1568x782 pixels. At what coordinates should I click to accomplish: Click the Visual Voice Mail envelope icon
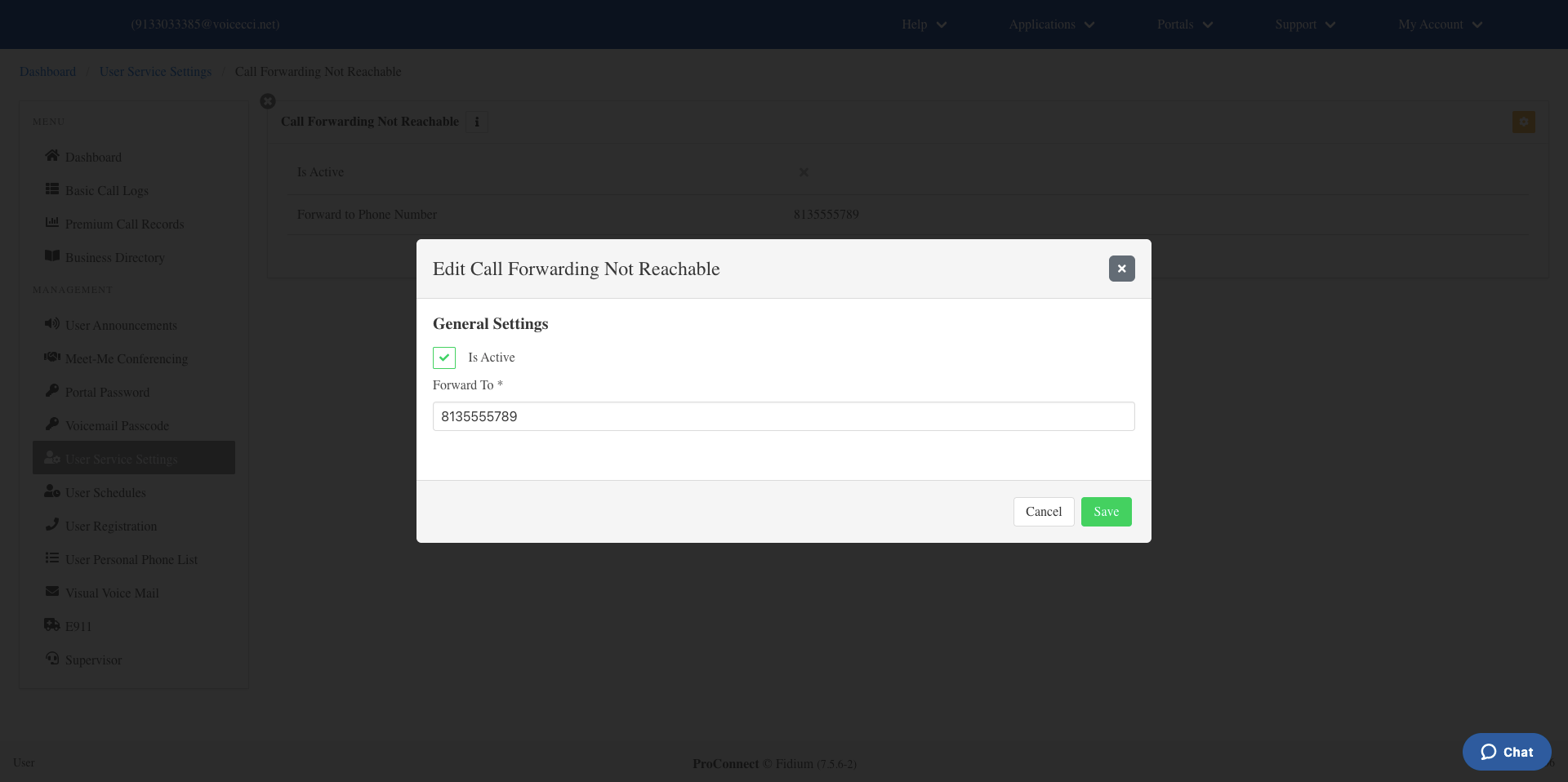[52, 592]
